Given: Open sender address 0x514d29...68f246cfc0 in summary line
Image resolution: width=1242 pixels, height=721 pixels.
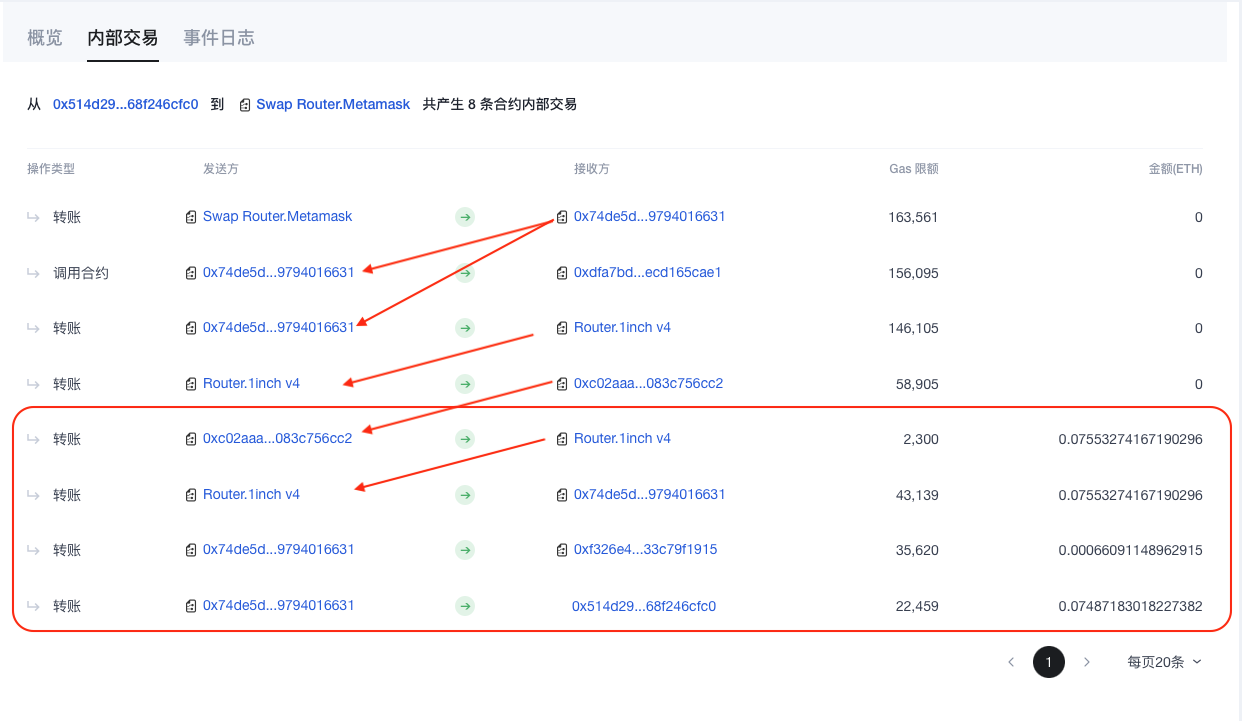Looking at the screenshot, I should point(125,104).
